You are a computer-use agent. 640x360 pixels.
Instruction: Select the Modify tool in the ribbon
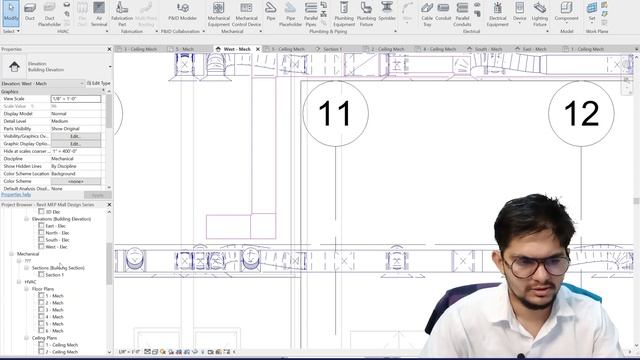[11, 13]
